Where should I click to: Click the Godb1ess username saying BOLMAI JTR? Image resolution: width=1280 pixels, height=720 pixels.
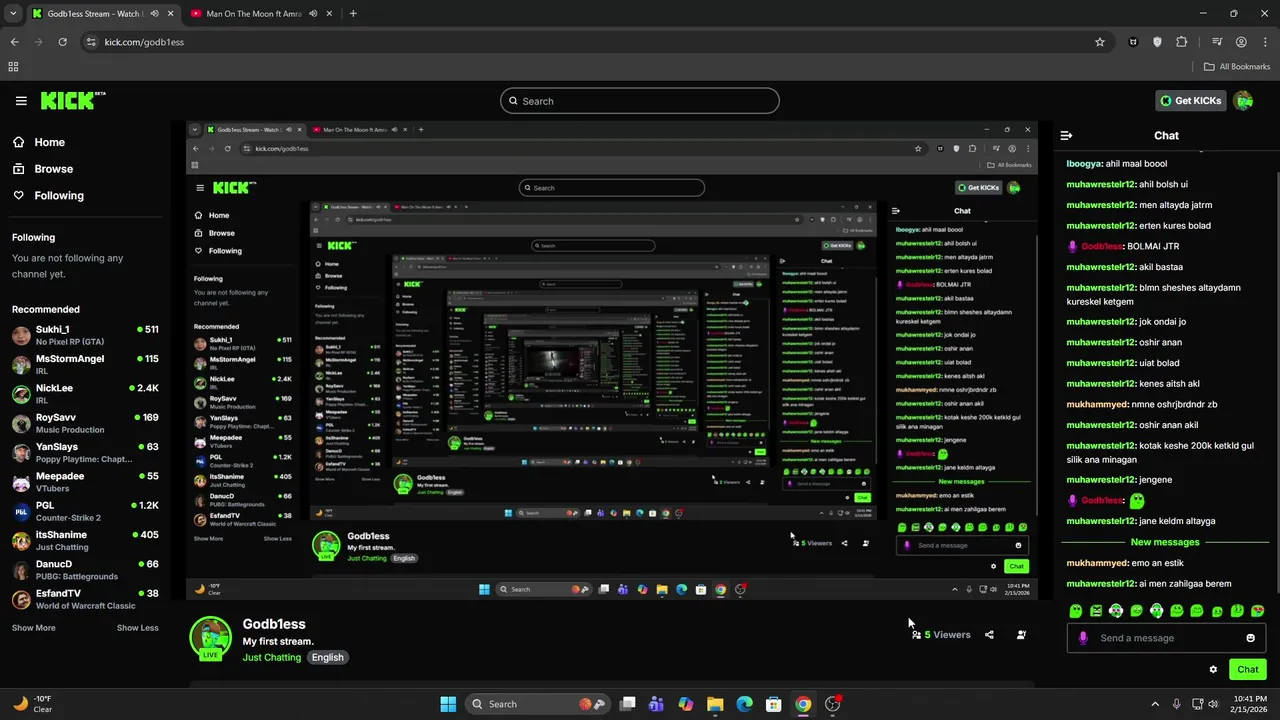[x=1101, y=246]
